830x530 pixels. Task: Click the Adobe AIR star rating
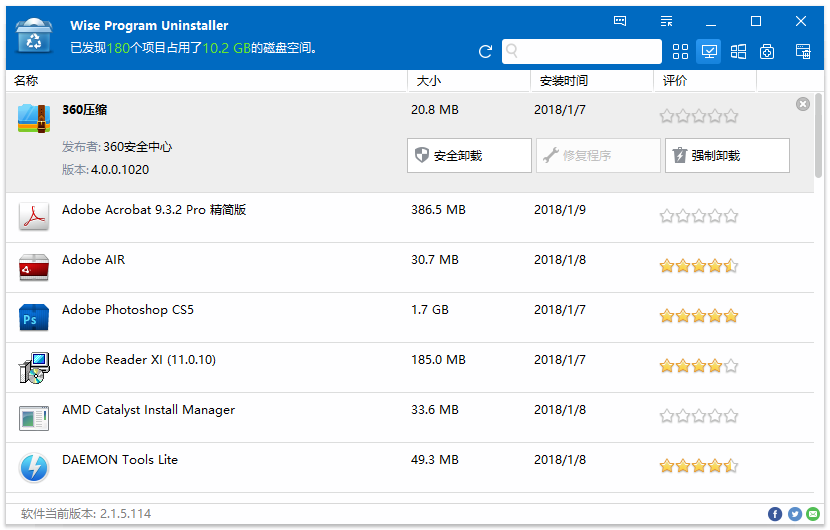699,266
